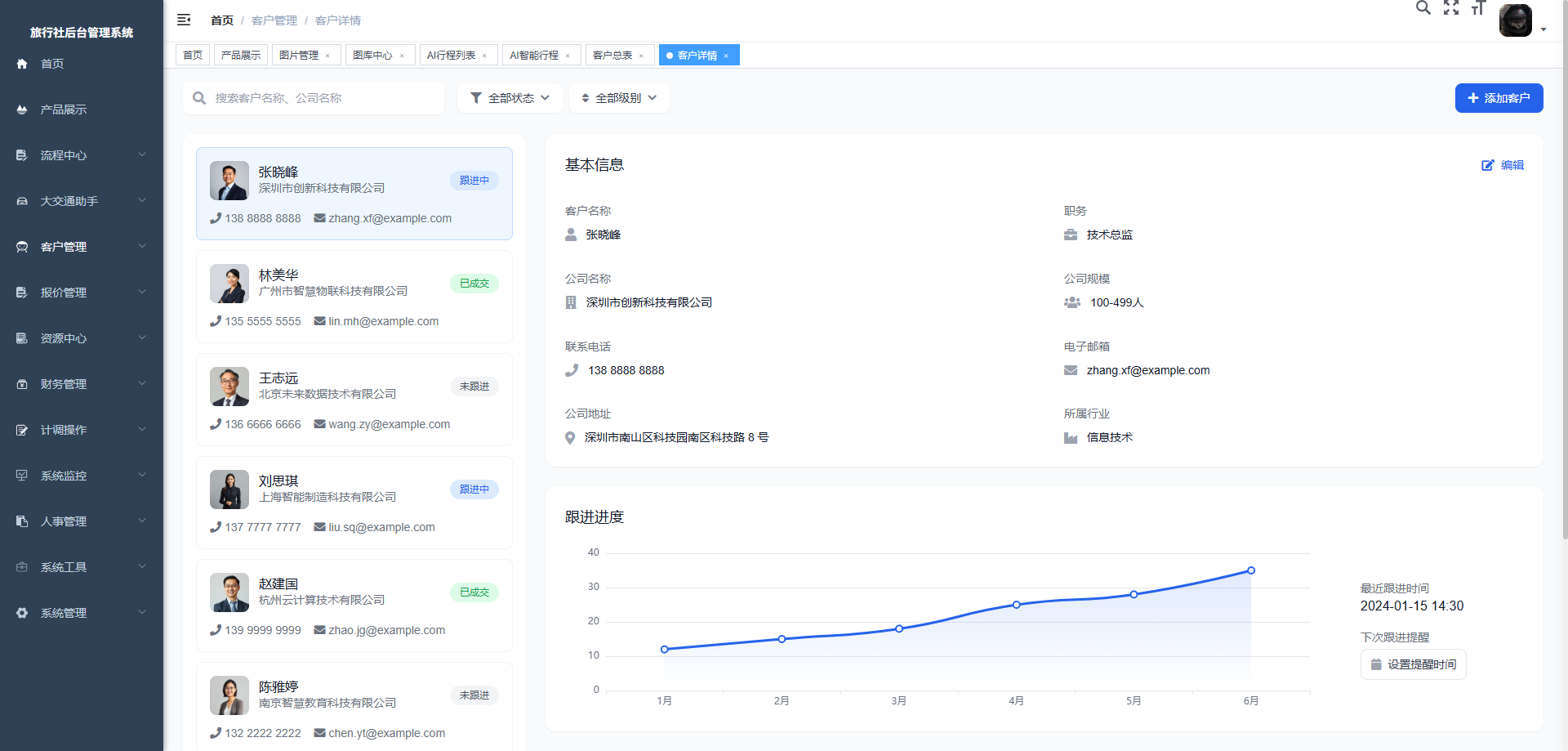Click the filter funnel icon on 全部状态
The height and width of the screenshot is (751, 1568).
(477, 97)
